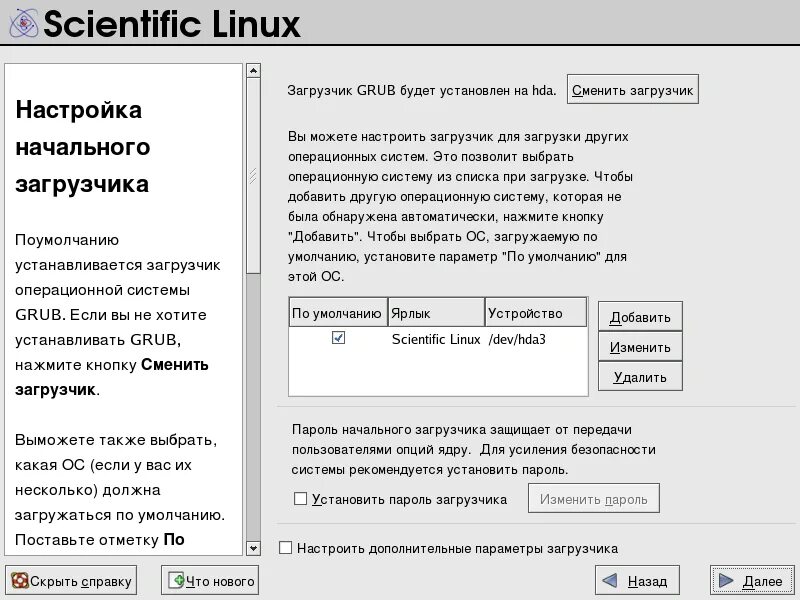Click Добавить button
This screenshot has height=600, width=800.
point(640,317)
